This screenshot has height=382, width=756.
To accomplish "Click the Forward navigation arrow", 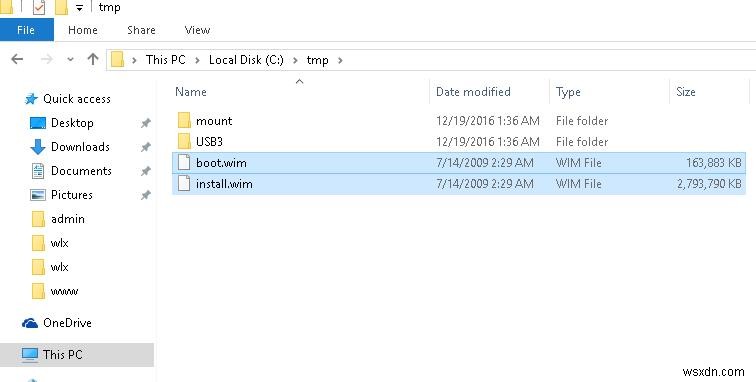I will point(47,59).
